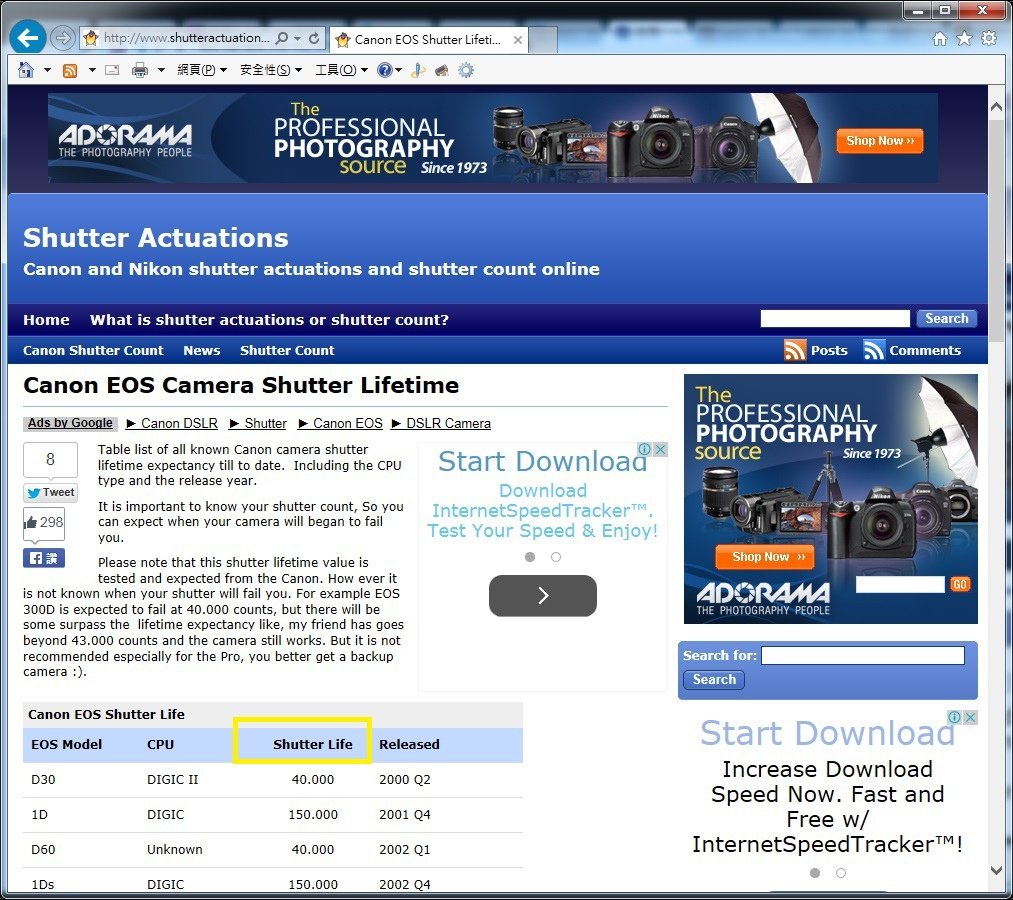Click the 'DIGIC II' cell in the D30 row

click(x=172, y=780)
